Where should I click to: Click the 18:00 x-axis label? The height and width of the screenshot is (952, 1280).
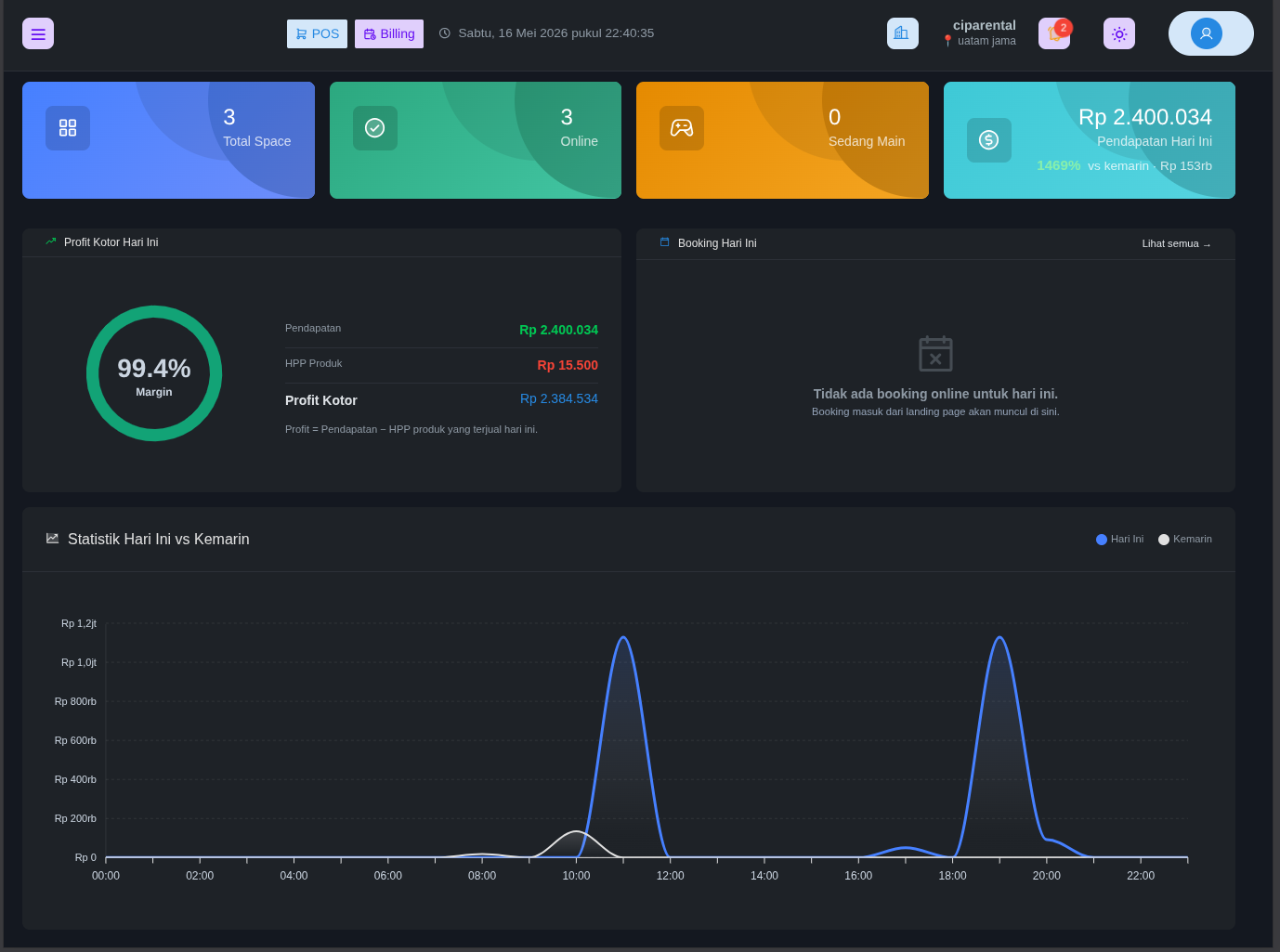pyautogui.click(x=952, y=876)
